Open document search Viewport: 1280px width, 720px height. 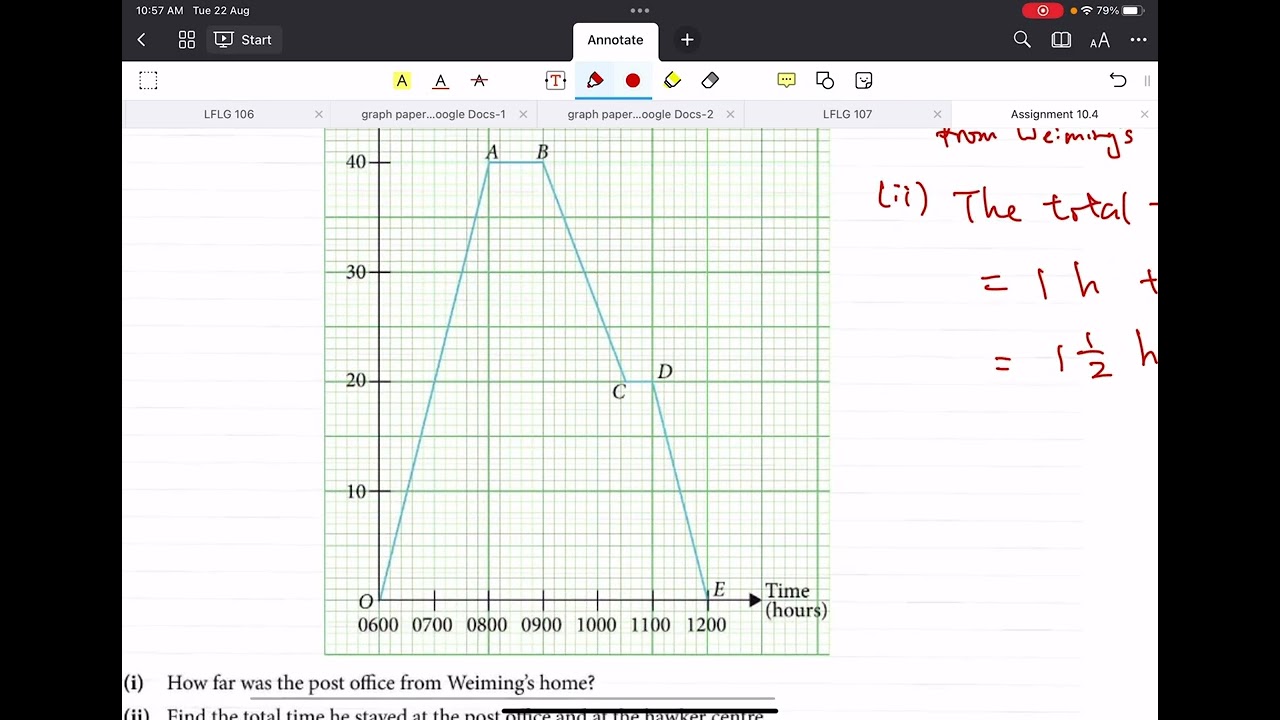1022,40
